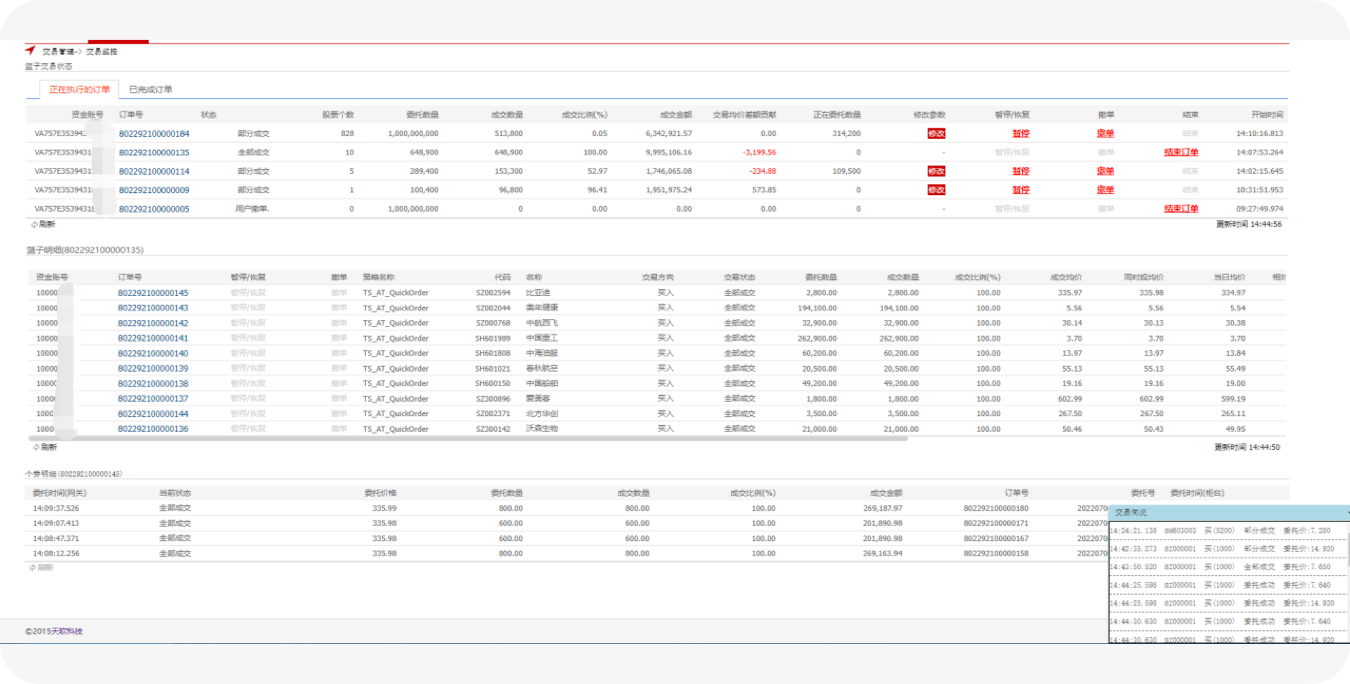Open the 已完成订单 tab

tap(150, 89)
